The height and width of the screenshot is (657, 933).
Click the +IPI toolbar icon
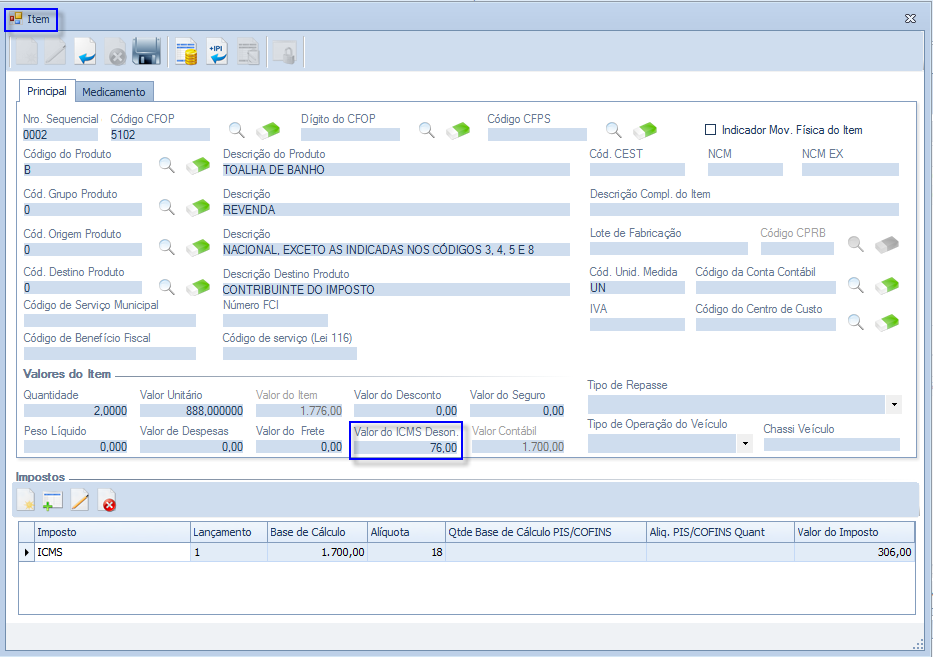[217, 52]
